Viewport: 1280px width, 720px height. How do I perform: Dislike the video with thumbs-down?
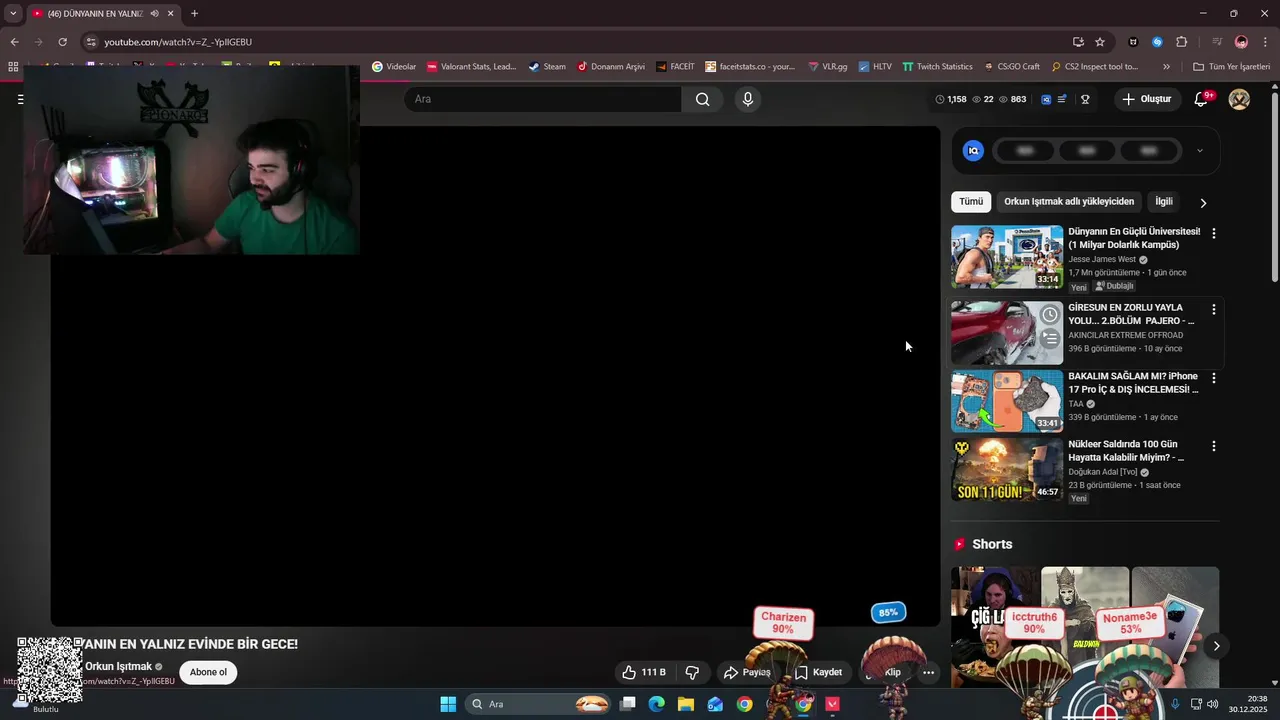(x=692, y=672)
